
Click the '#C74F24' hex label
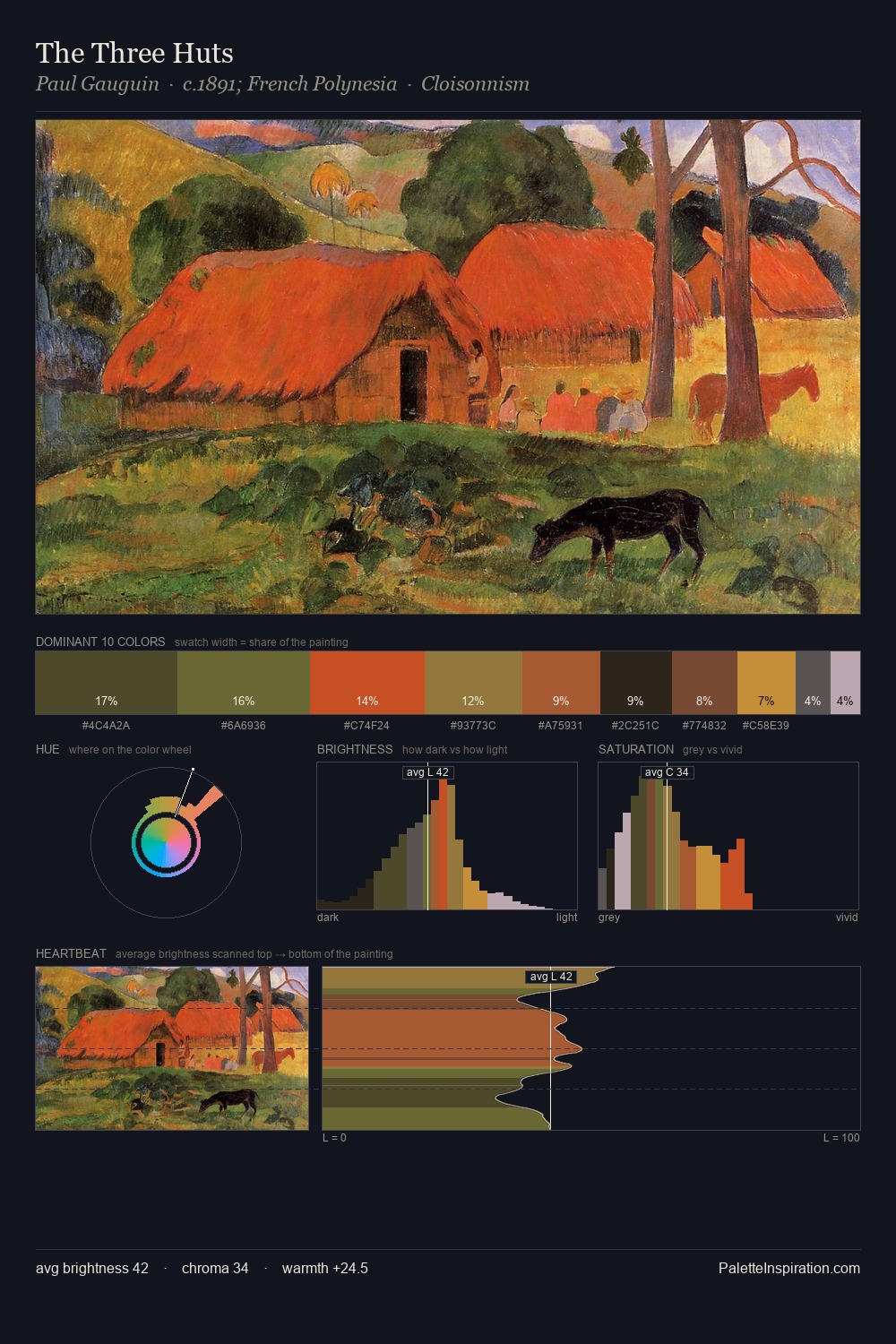click(x=366, y=726)
